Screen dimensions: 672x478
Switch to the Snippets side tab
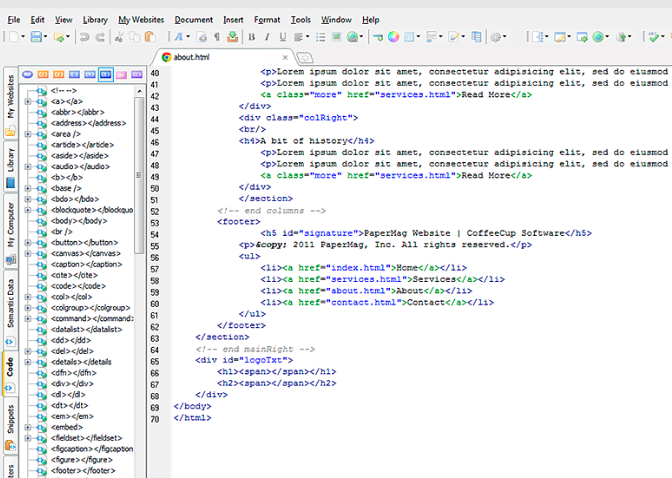pyautogui.click(x=9, y=420)
